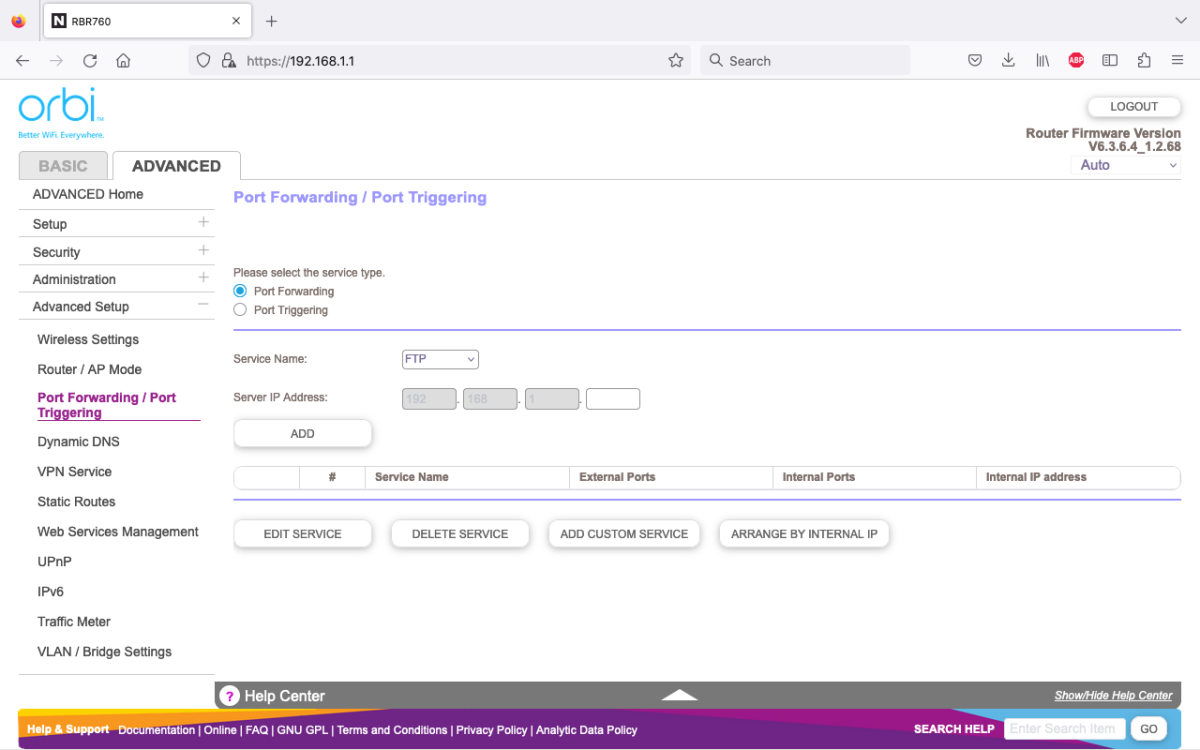Click the ADD button
Viewport: 1200px width, 750px height.
[303, 433]
